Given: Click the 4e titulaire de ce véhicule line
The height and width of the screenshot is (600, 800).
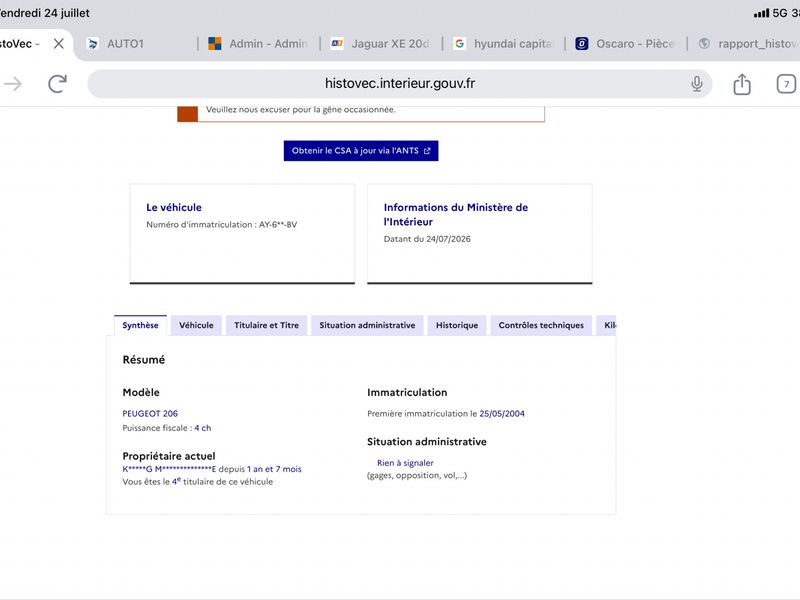Looking at the screenshot, I should (x=197, y=482).
